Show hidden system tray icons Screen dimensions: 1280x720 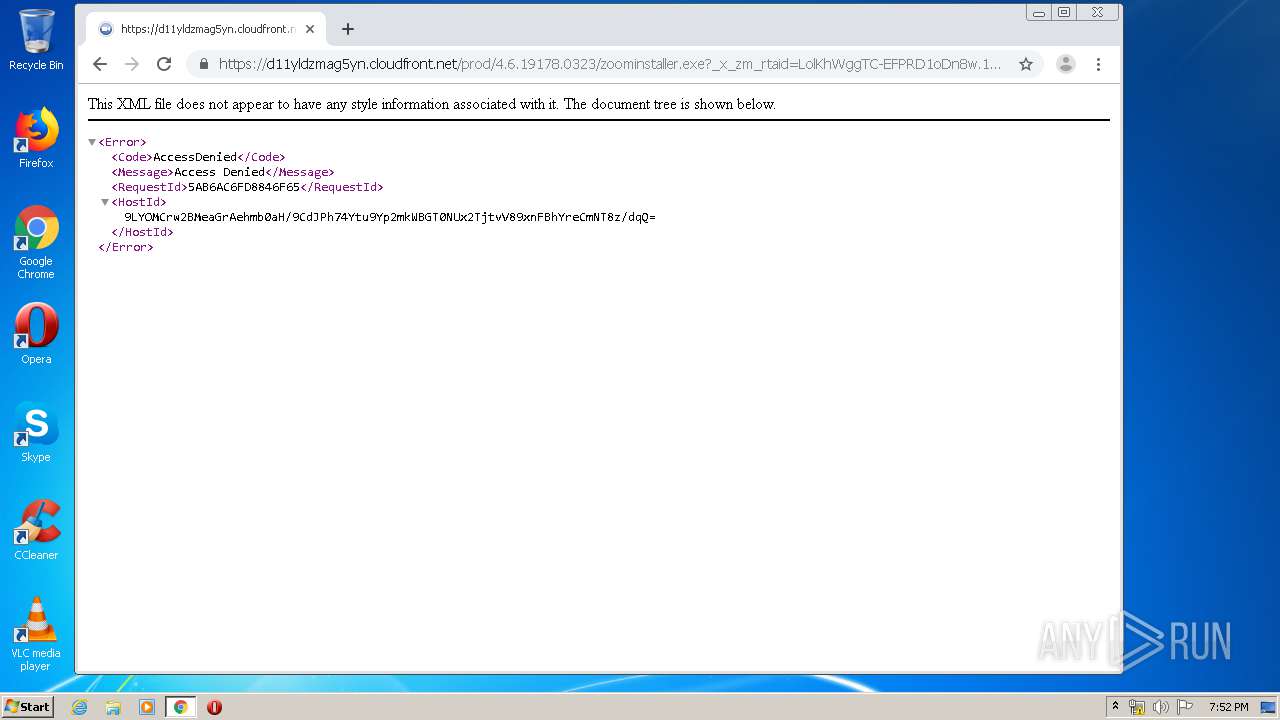pyautogui.click(x=1116, y=707)
